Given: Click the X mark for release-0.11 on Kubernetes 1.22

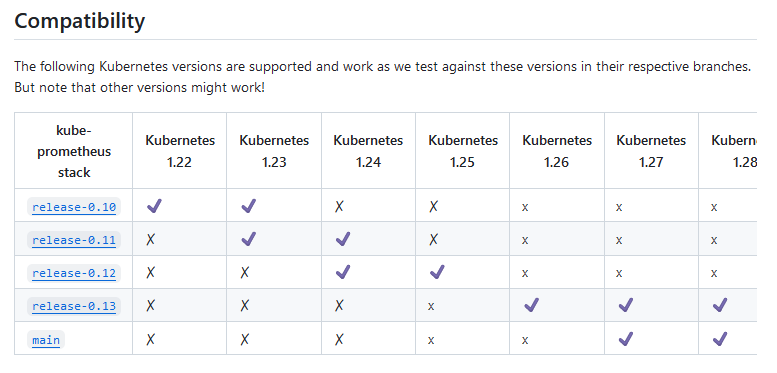Looking at the screenshot, I should point(151,240).
